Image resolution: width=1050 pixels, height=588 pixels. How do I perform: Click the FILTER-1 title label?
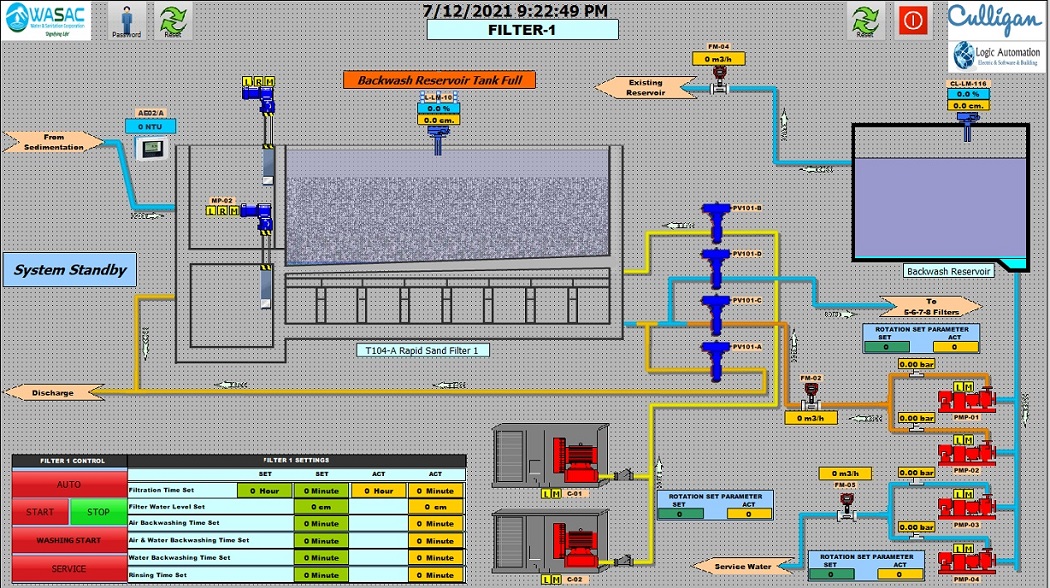521,30
